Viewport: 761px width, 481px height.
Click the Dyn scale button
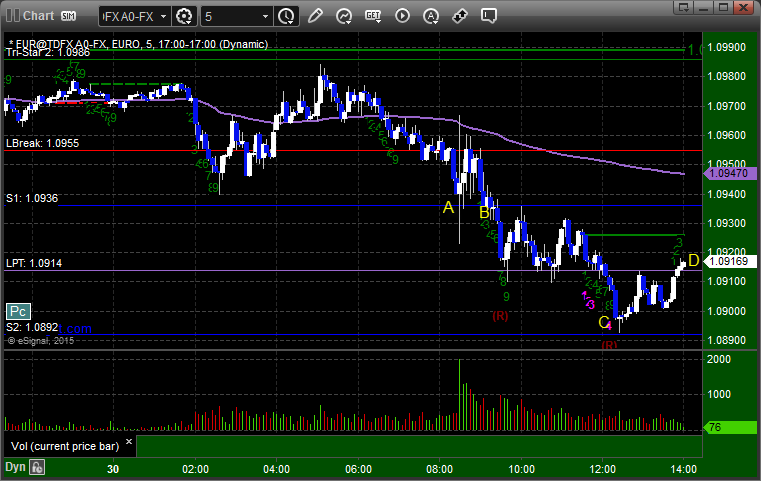[15, 467]
